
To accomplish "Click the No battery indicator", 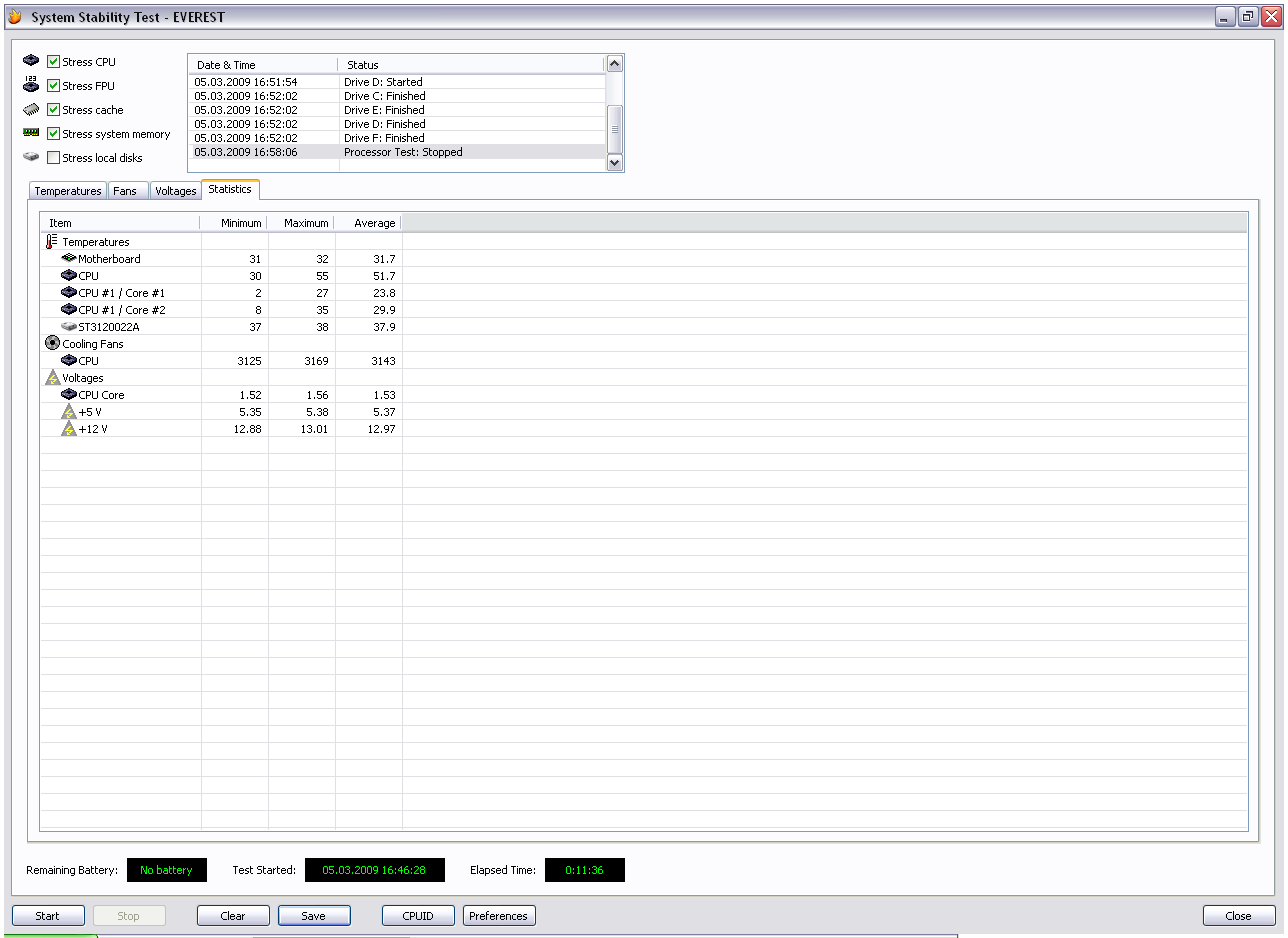I will 166,870.
